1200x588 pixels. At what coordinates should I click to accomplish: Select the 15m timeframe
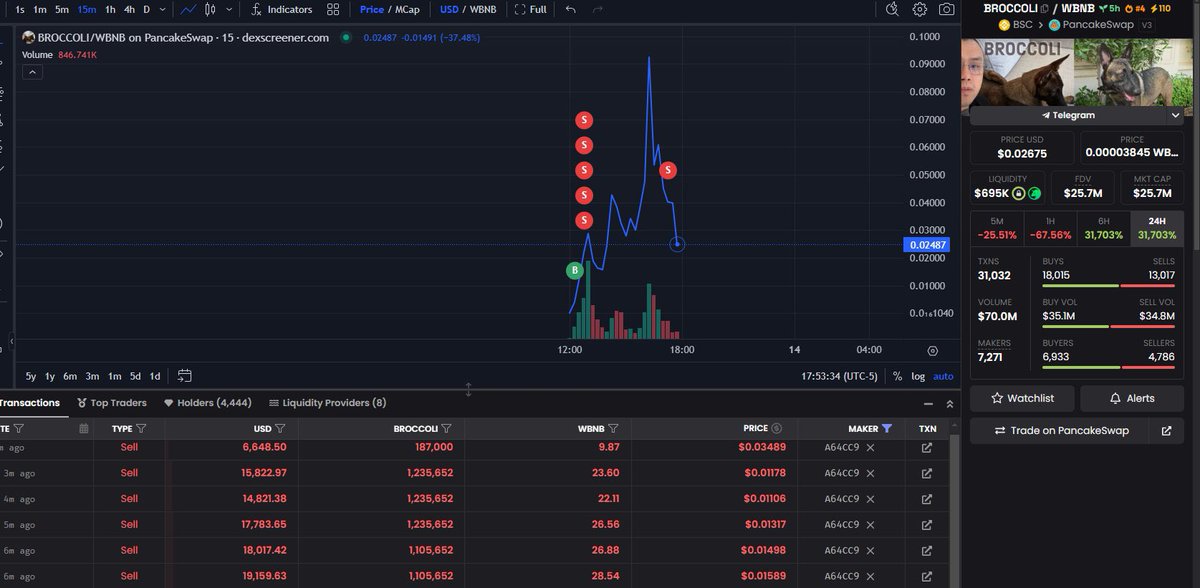[x=87, y=9]
